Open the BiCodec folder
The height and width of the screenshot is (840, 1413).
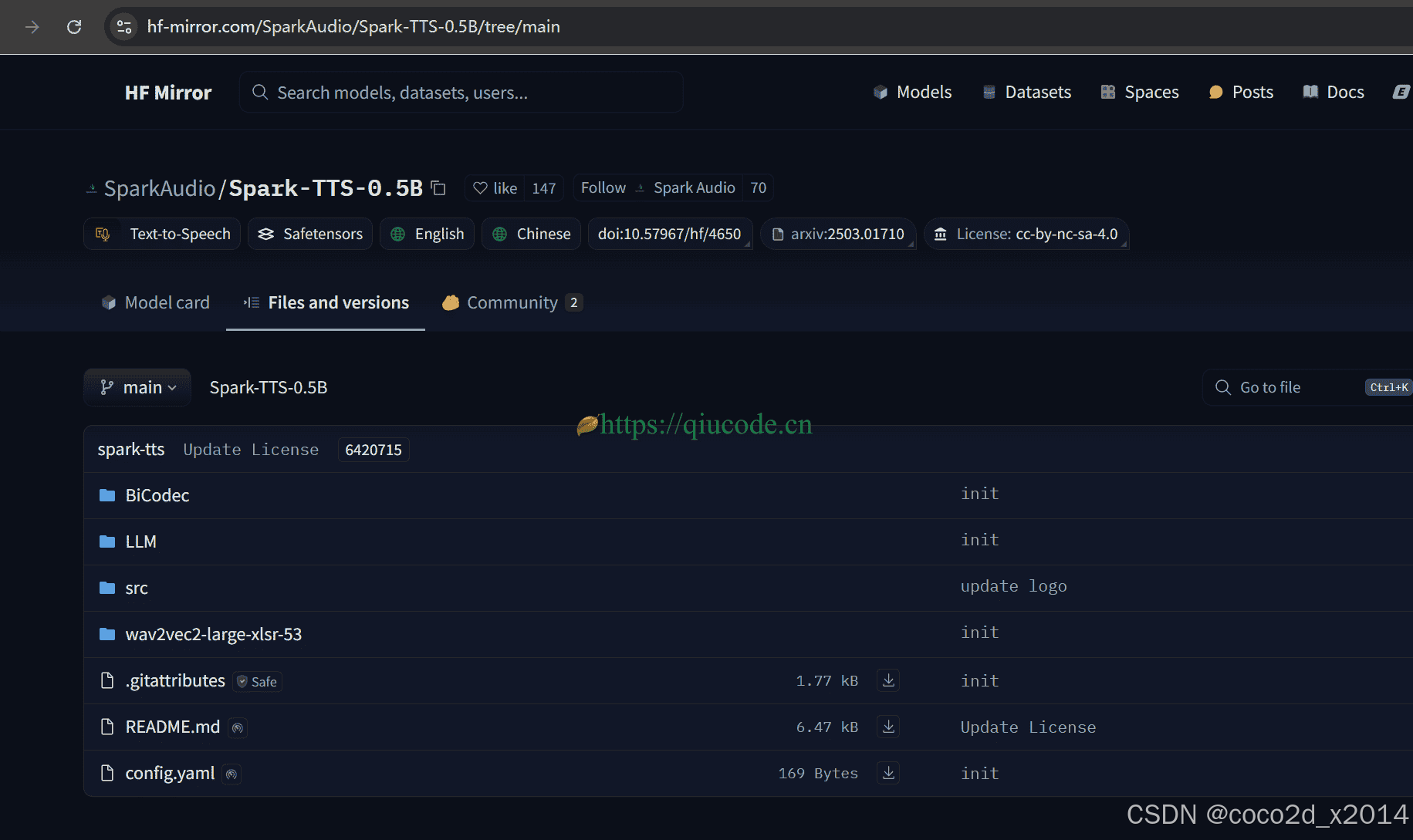coord(157,495)
